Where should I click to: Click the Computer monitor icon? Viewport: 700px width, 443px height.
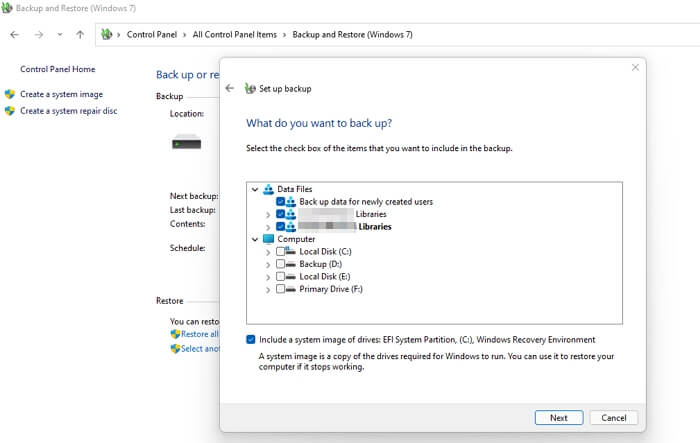tap(268, 239)
